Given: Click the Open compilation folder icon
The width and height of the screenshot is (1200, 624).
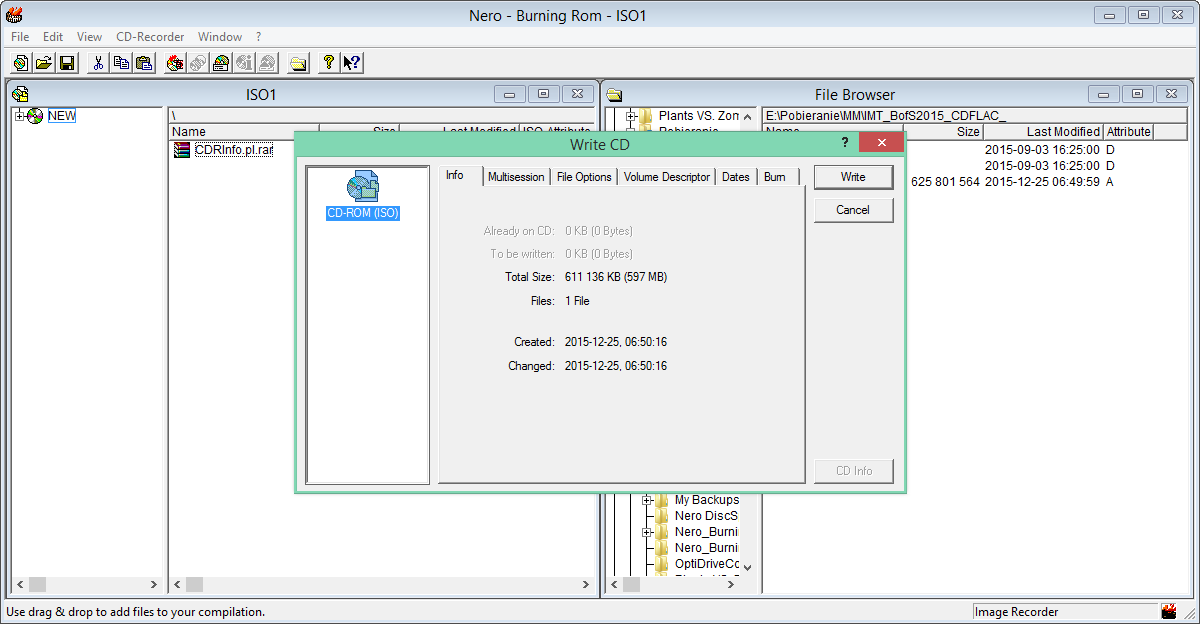Looking at the screenshot, I should click(x=44, y=63).
